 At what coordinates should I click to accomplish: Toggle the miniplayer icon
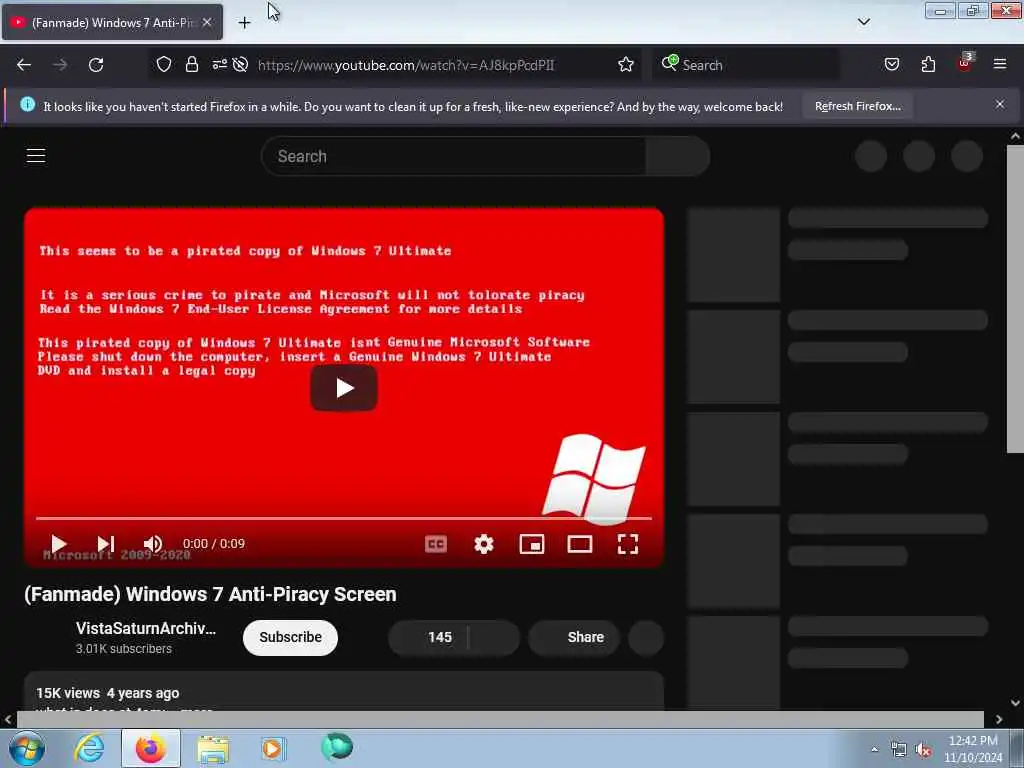click(x=532, y=544)
